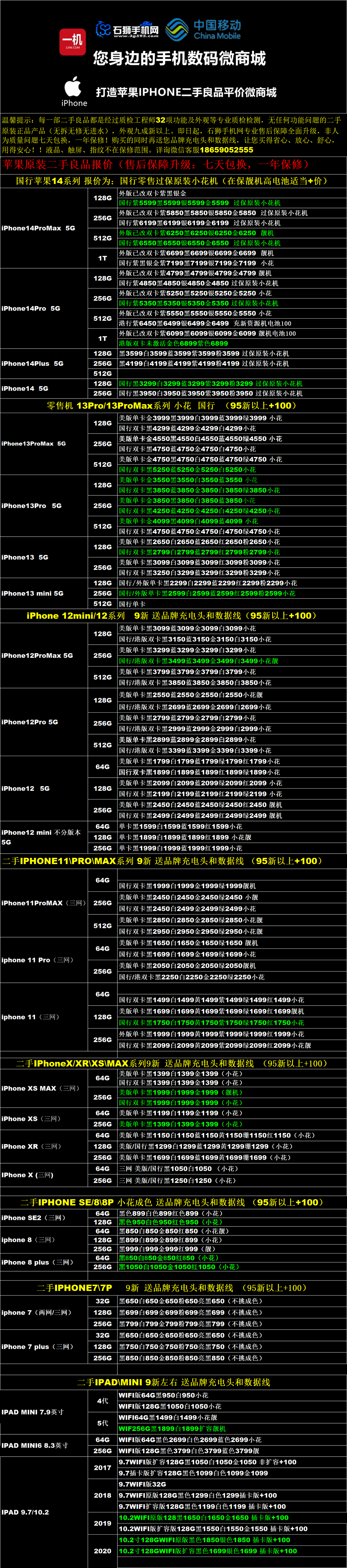Click the 5代 cell in iPad Mini block

[x=102, y=1423]
